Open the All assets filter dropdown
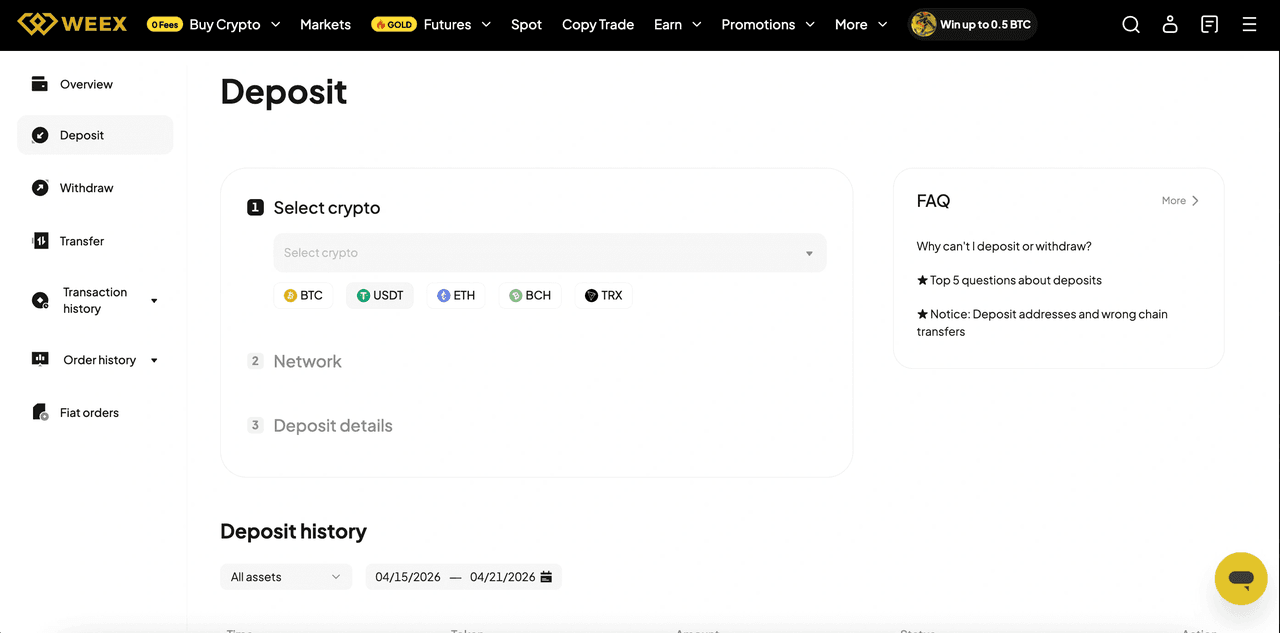 (286, 577)
